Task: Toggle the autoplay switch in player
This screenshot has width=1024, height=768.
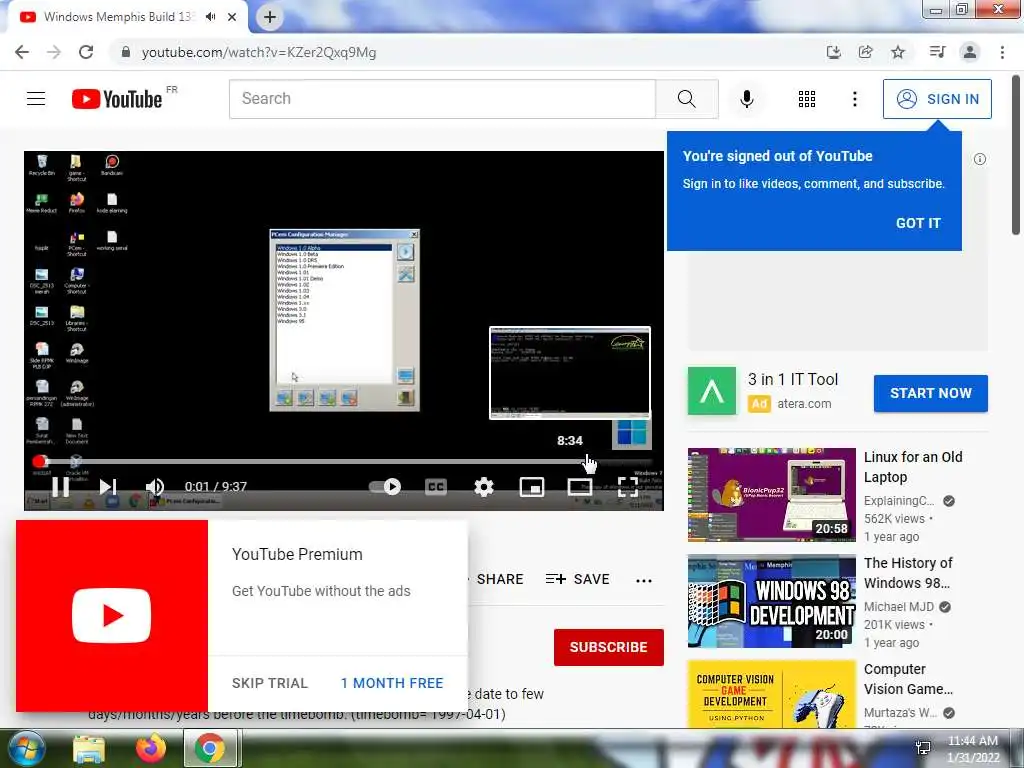Action: 385,487
